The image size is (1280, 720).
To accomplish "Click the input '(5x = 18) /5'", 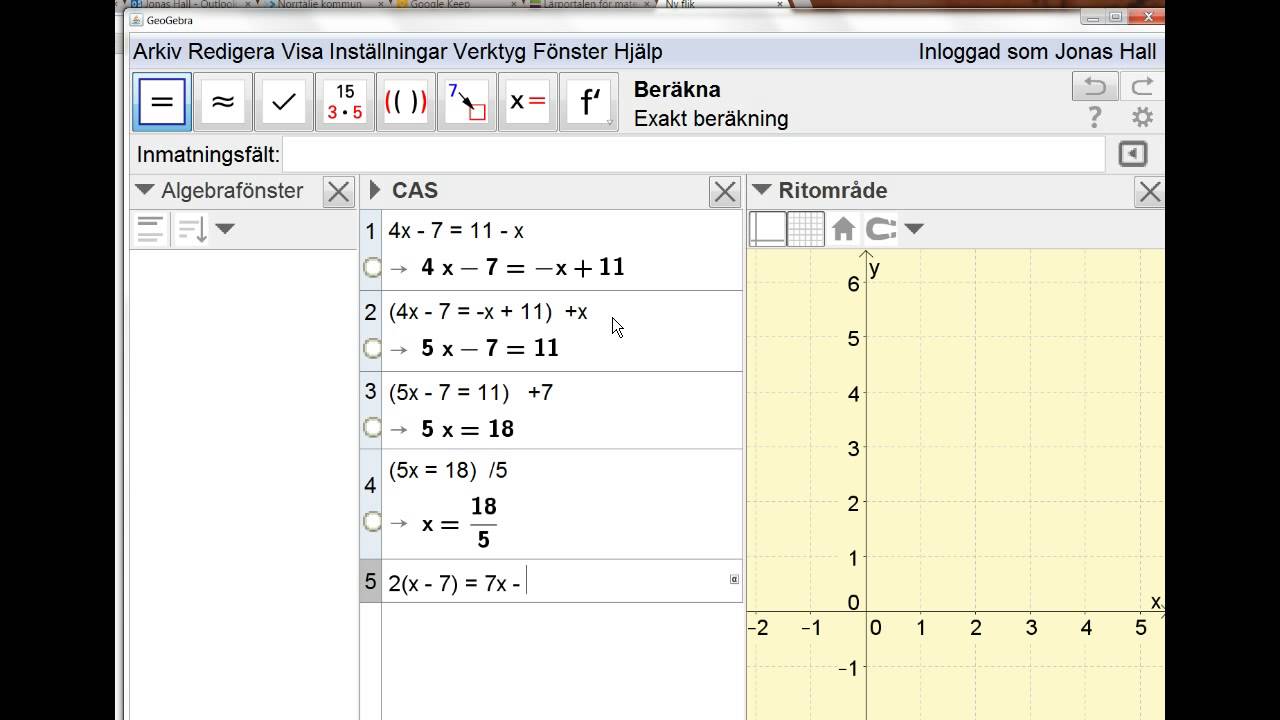I will [x=448, y=470].
